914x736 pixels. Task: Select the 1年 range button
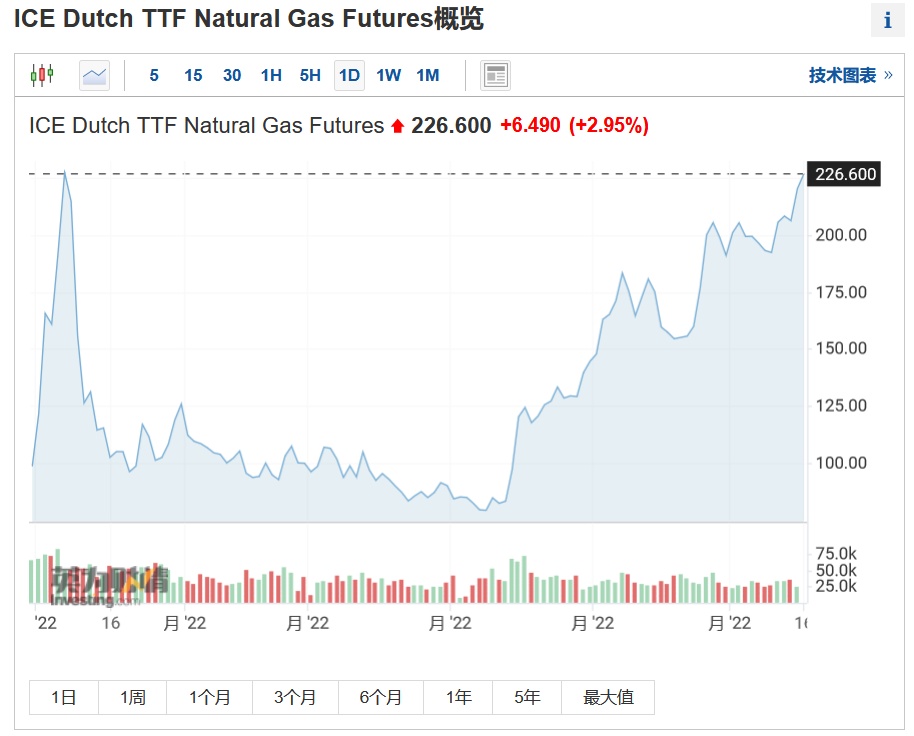[458, 697]
